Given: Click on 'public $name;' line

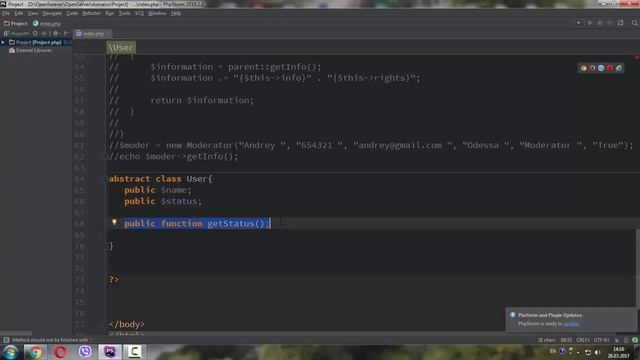Looking at the screenshot, I should click(158, 190).
